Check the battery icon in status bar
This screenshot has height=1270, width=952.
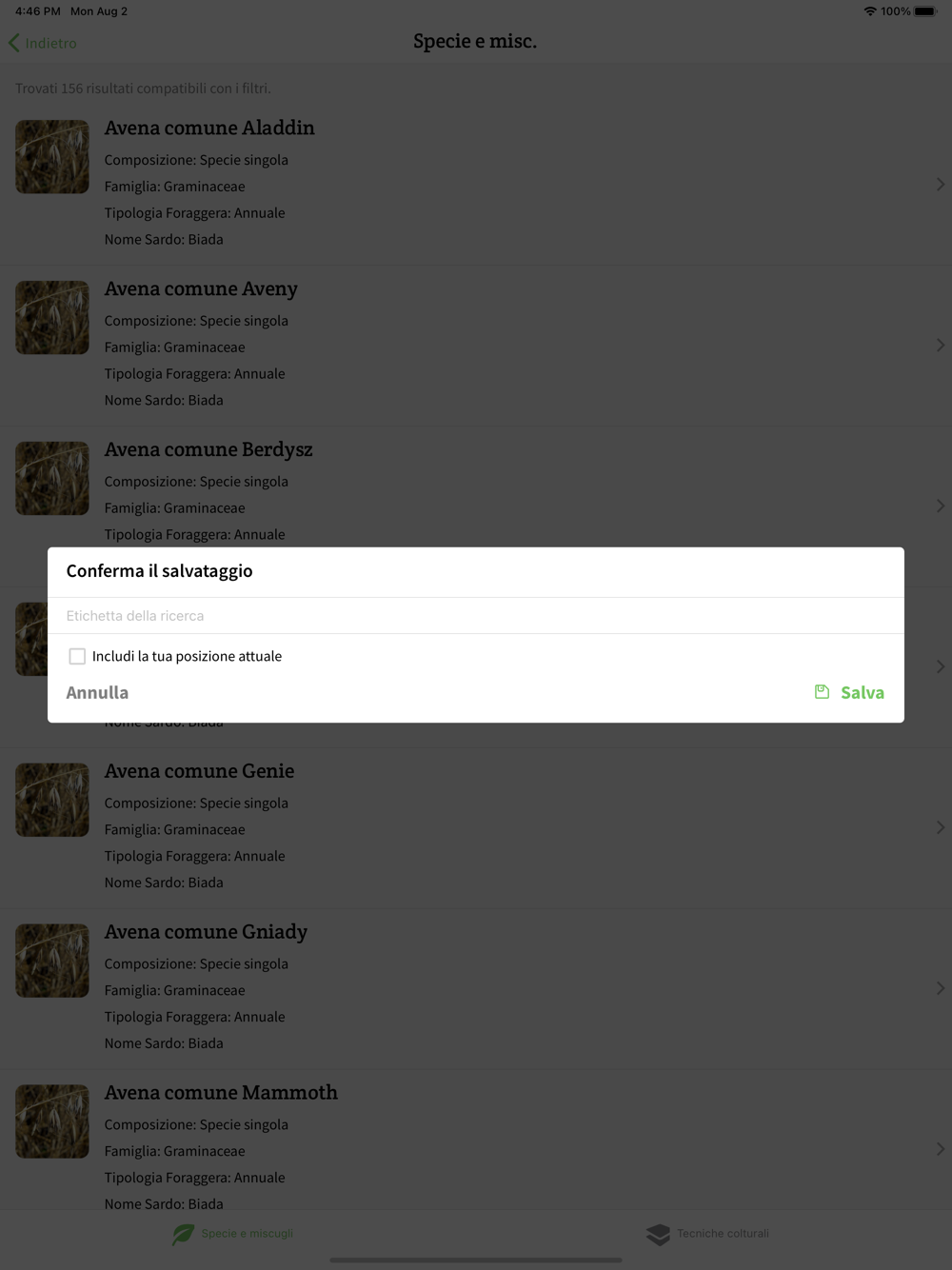pyautogui.click(x=925, y=11)
